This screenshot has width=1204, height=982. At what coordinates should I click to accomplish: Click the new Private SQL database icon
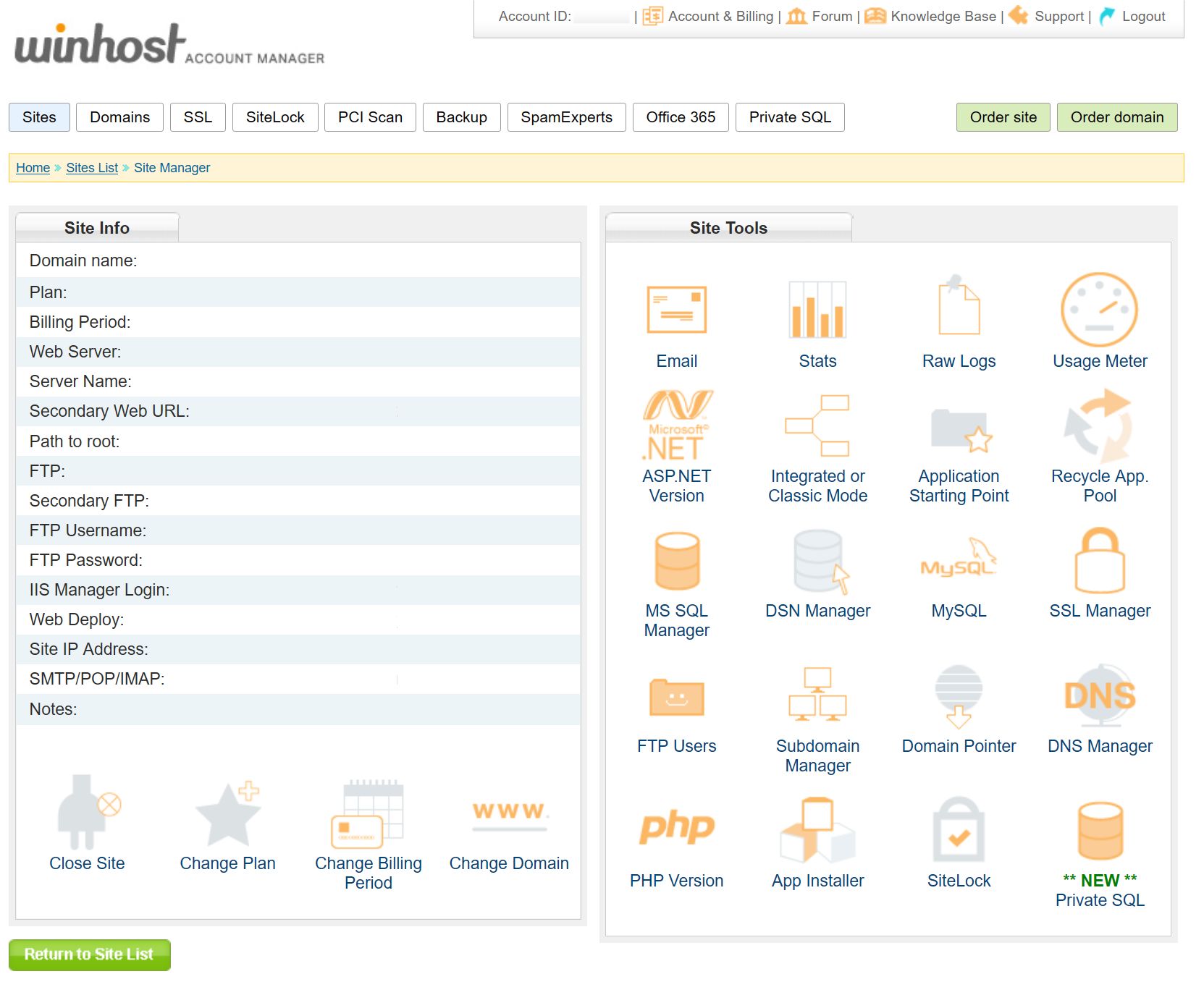[1099, 830]
